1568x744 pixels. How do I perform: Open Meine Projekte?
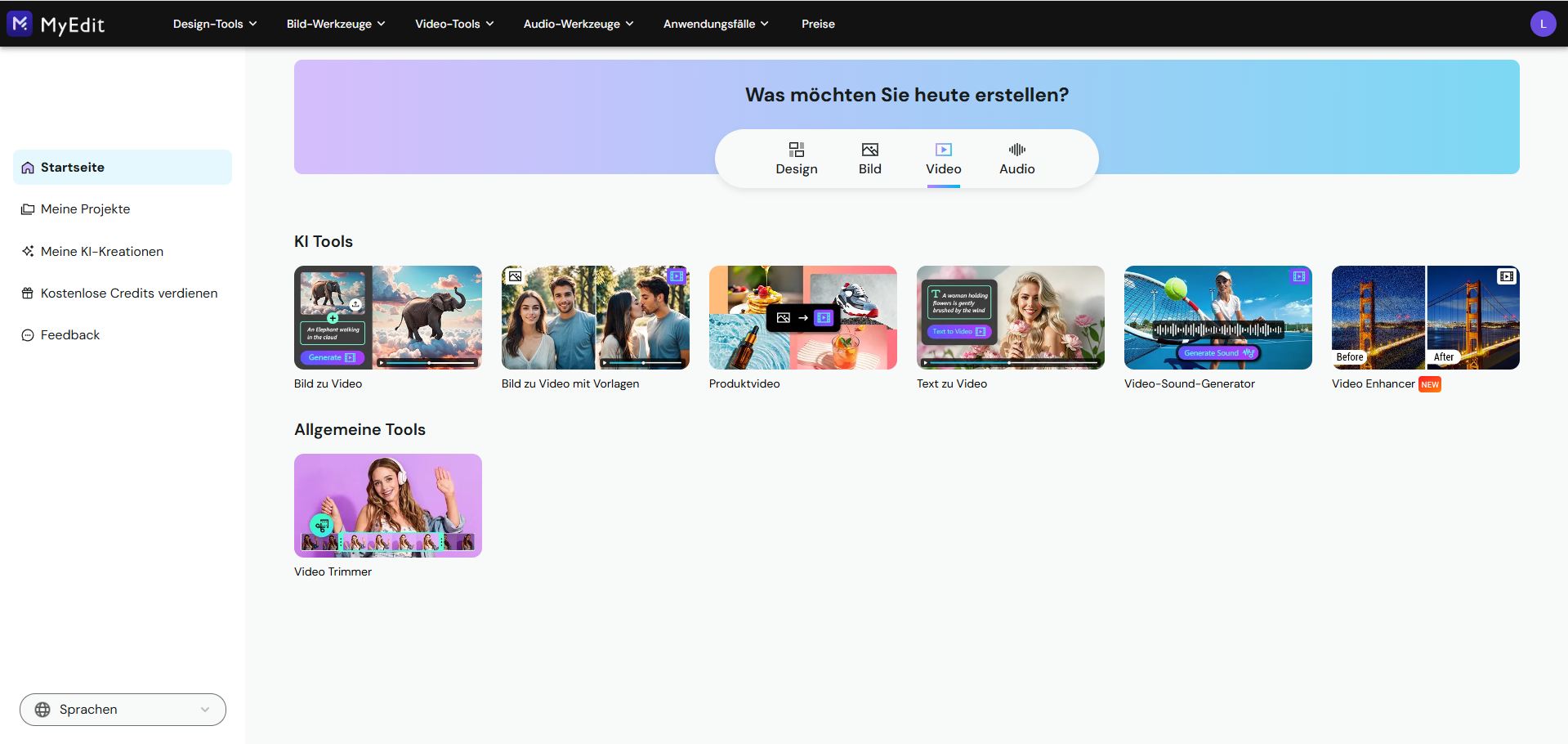point(123,209)
